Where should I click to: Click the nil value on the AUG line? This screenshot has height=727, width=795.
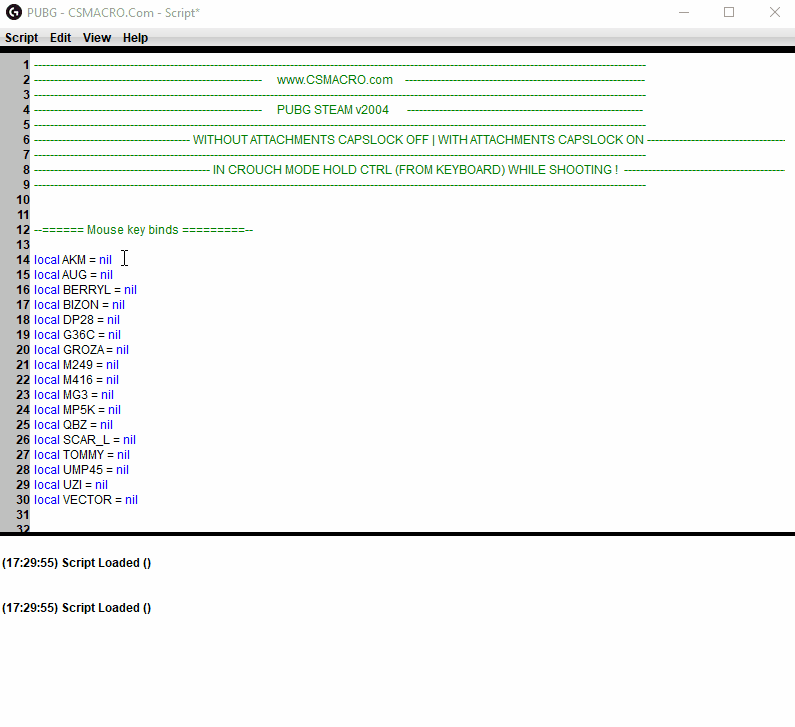[106, 275]
